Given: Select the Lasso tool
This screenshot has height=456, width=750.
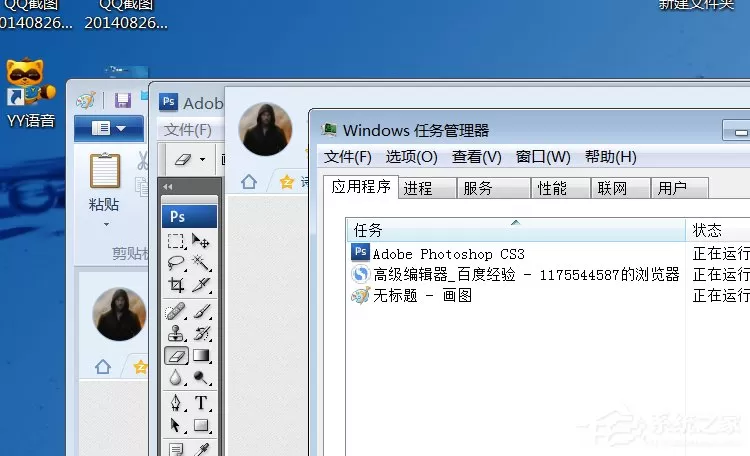Looking at the screenshot, I should tap(176, 263).
